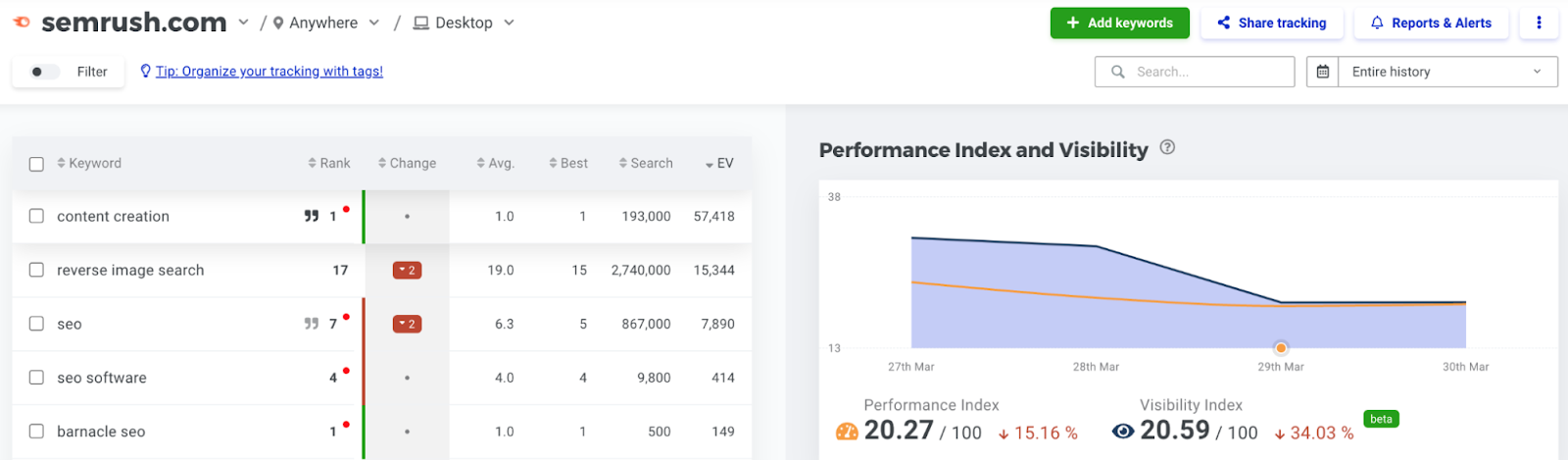
Task: Sort the table by Rank column
Action: pos(329,163)
